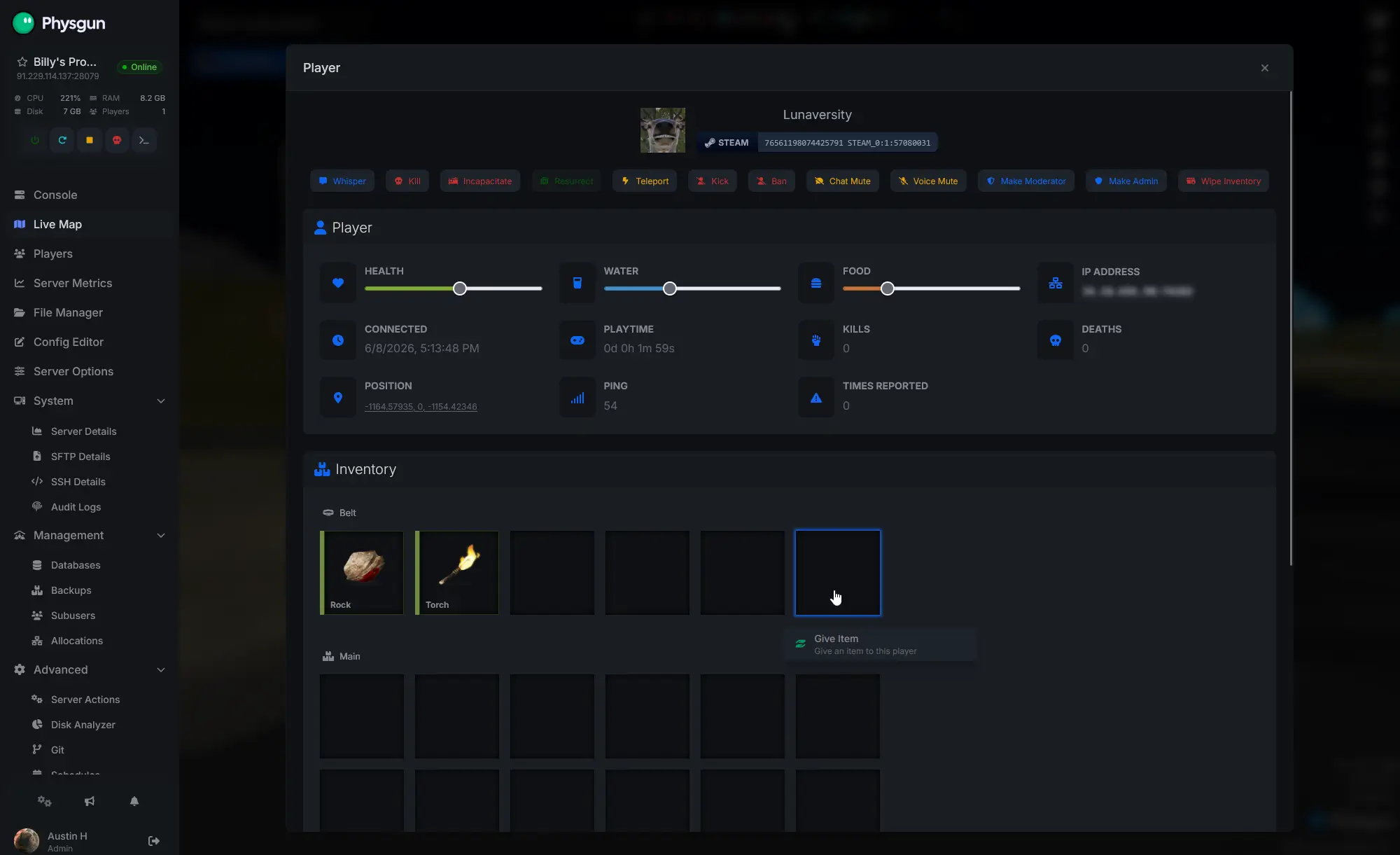Screen dimensions: 1400x855
Task: Click the Kick player button
Action: [x=713, y=181]
